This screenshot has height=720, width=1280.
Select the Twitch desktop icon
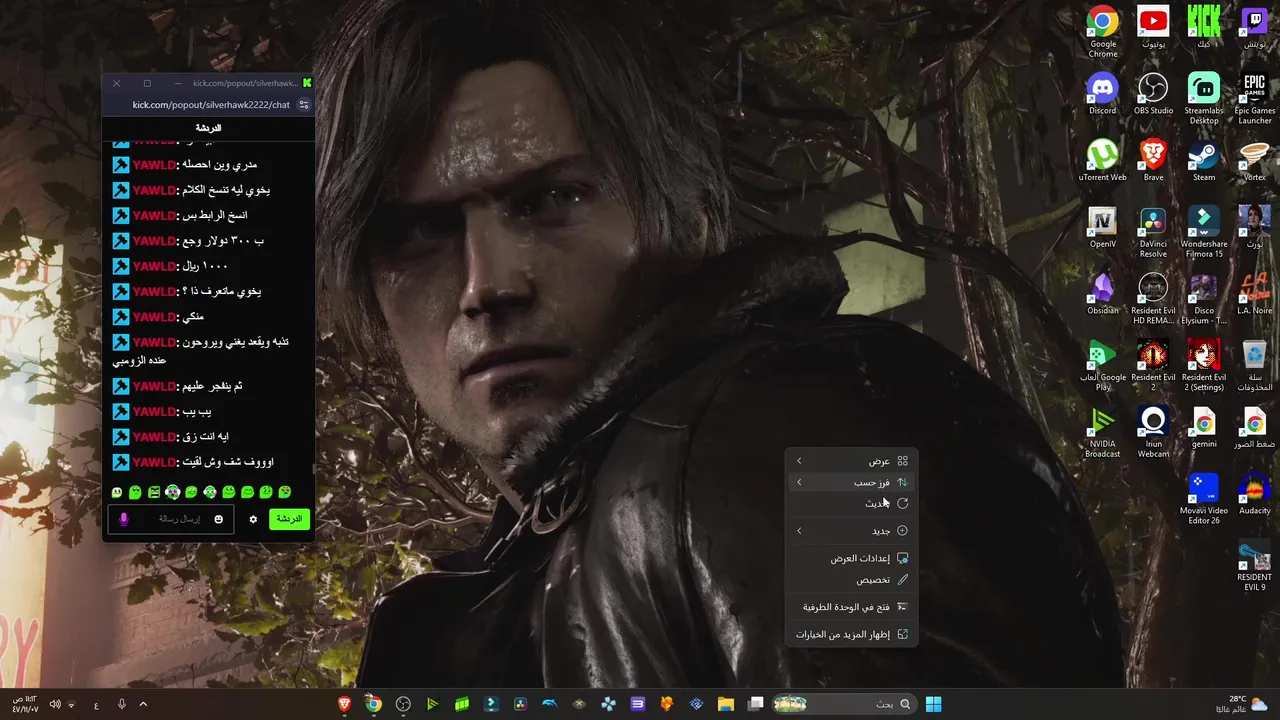pyautogui.click(x=1254, y=27)
